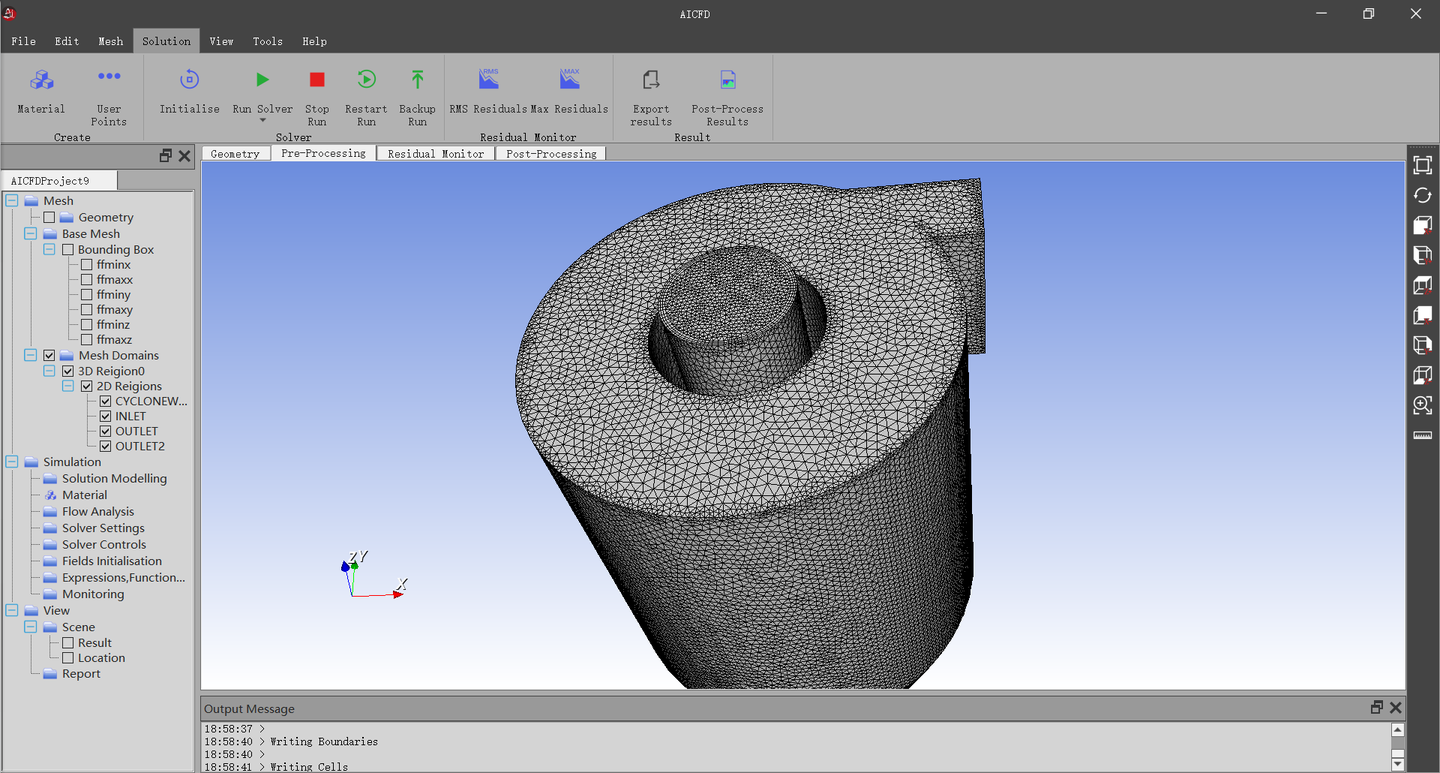
Task: Click the Material icon in the ribbon
Action: pyautogui.click(x=41, y=80)
